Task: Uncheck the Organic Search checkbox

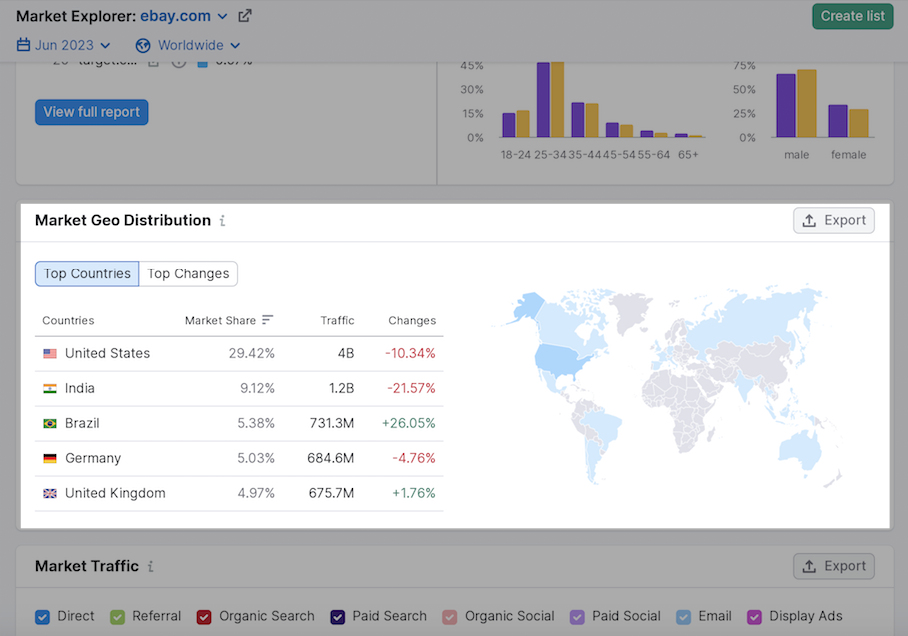Action: 204,617
